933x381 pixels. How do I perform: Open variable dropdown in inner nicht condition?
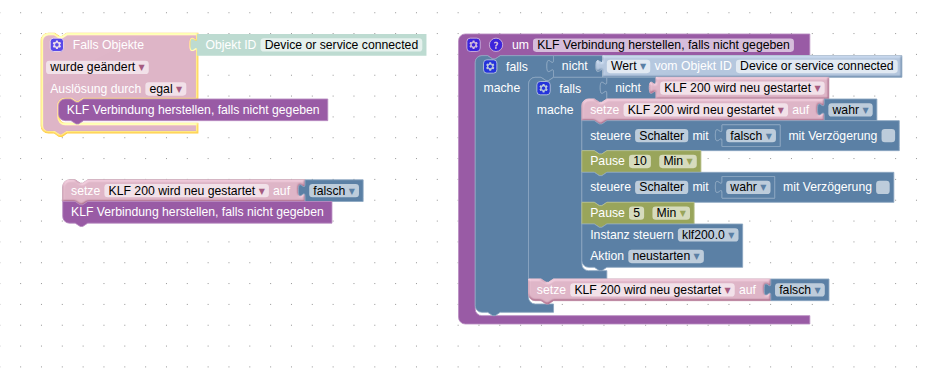(742, 88)
